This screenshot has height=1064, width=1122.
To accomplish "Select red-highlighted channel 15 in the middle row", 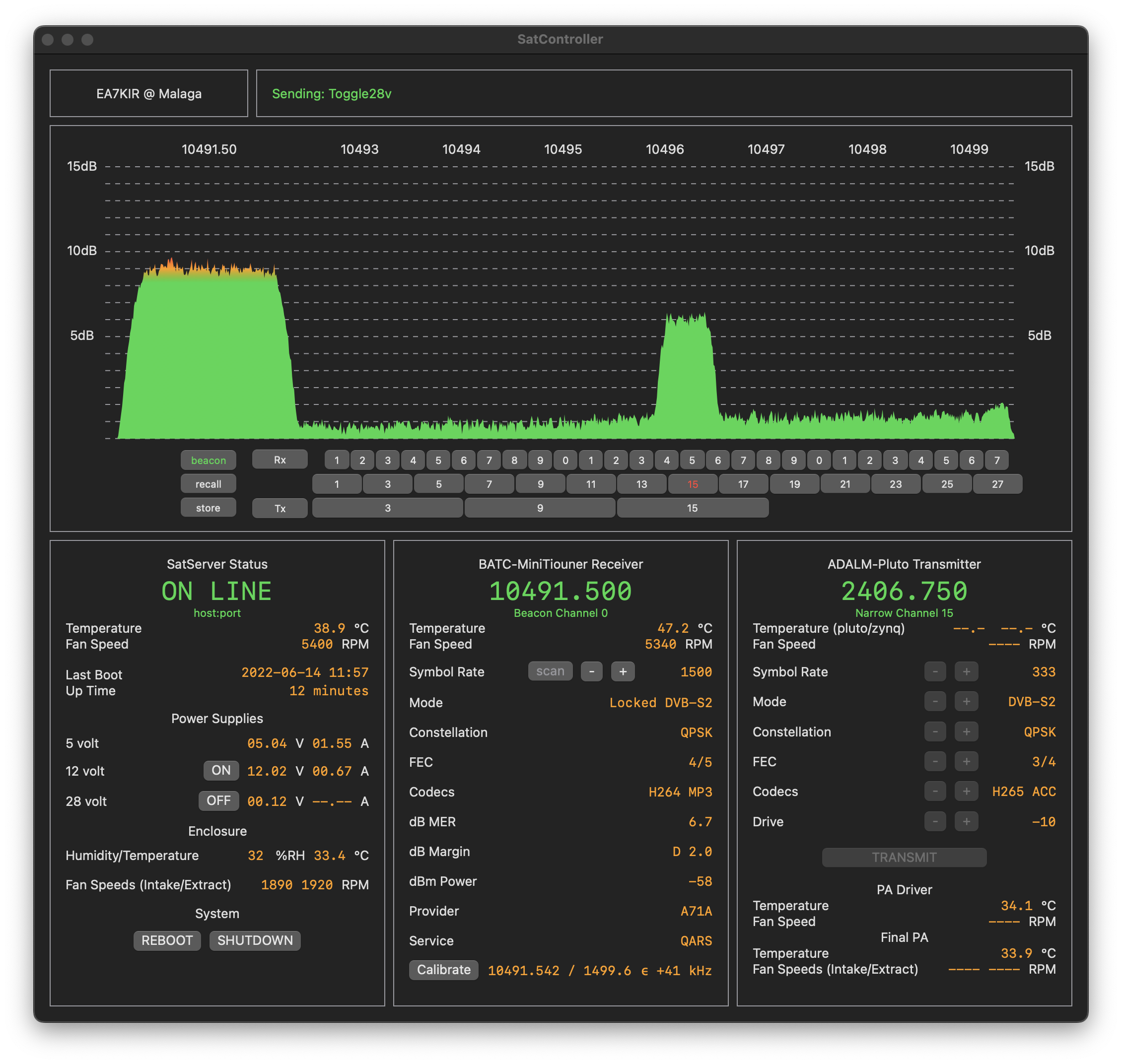I will click(692, 484).
